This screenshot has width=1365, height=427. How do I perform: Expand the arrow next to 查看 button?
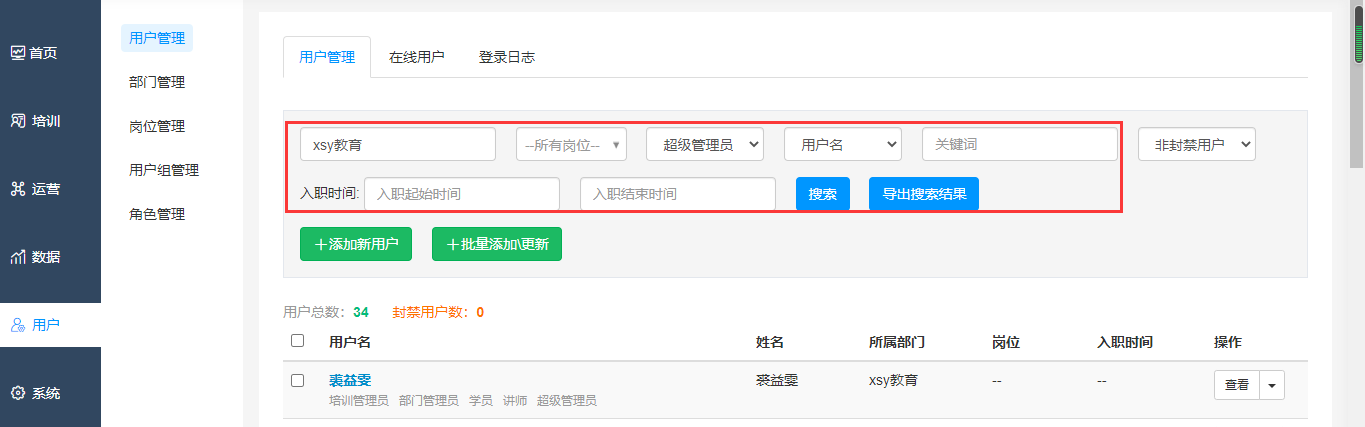point(1272,385)
